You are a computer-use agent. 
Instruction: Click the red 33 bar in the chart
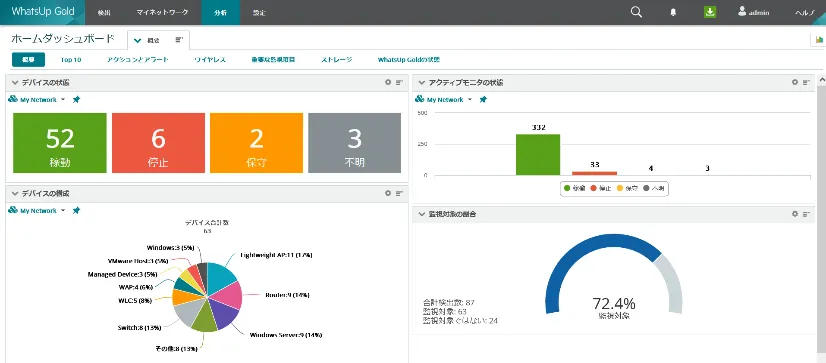point(594,173)
